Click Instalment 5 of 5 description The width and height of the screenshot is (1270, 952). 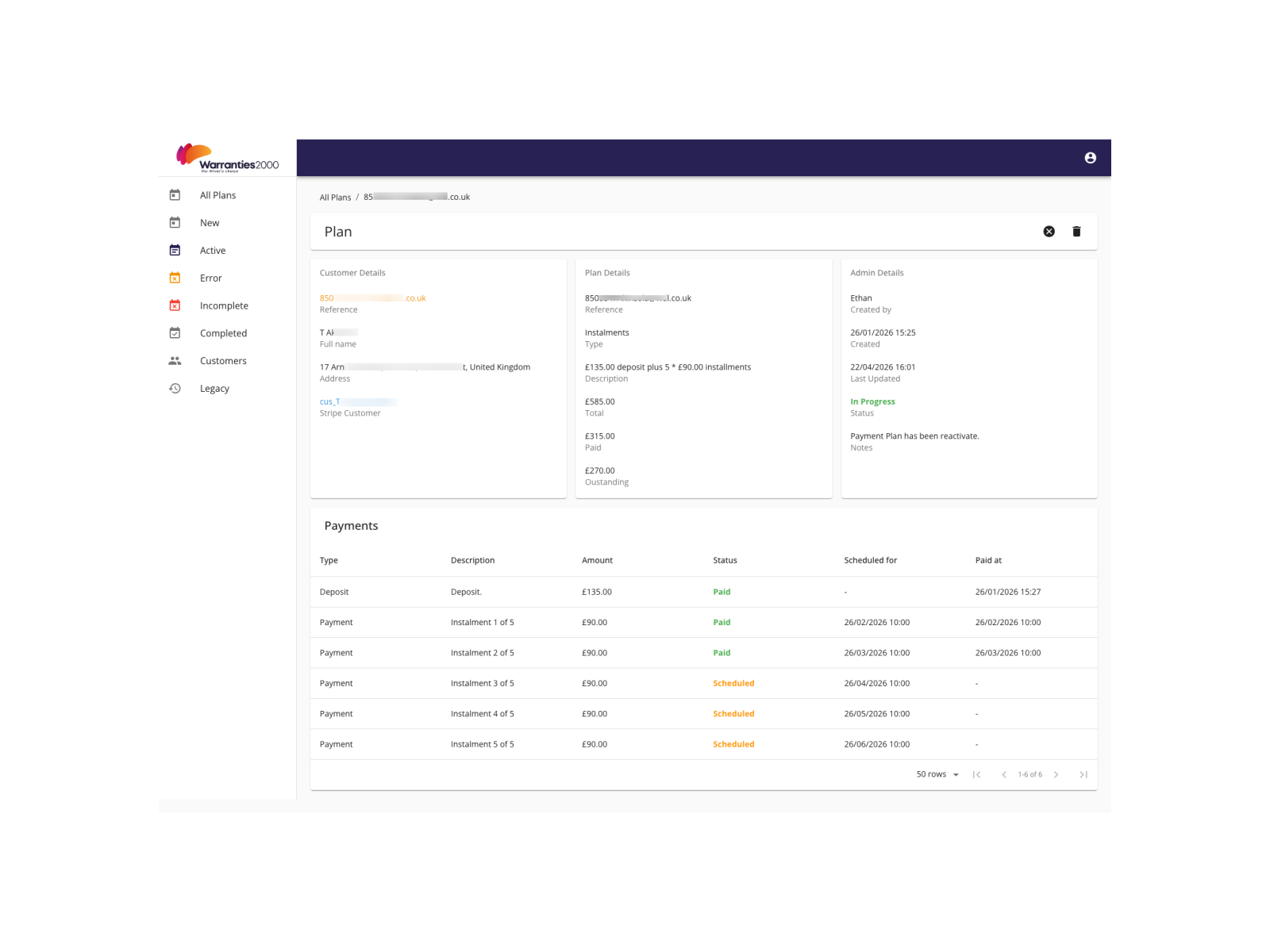[x=482, y=744]
